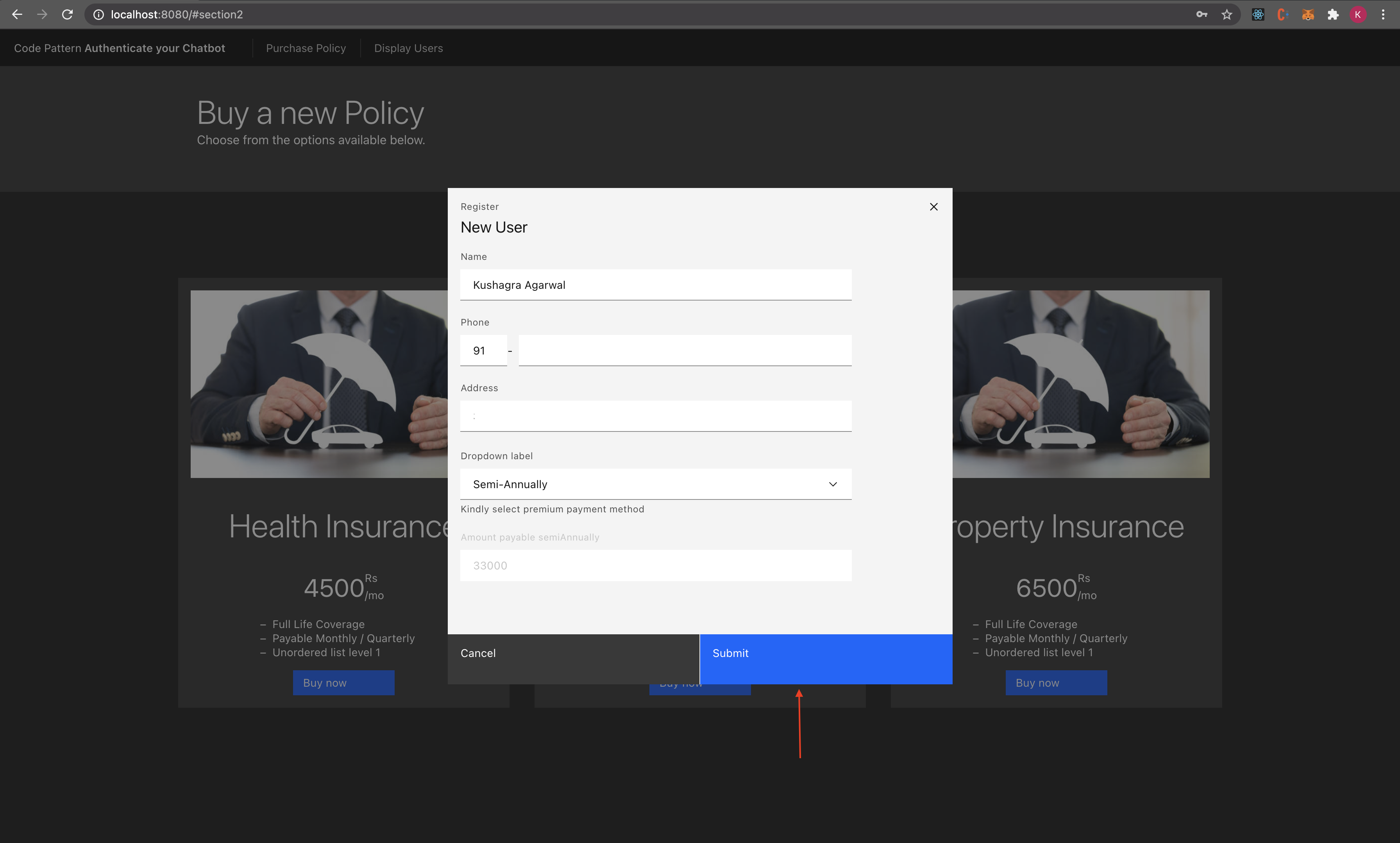Viewport: 1400px width, 843px height.
Task: Click the saved passwords key icon
Action: pyautogui.click(x=1201, y=15)
